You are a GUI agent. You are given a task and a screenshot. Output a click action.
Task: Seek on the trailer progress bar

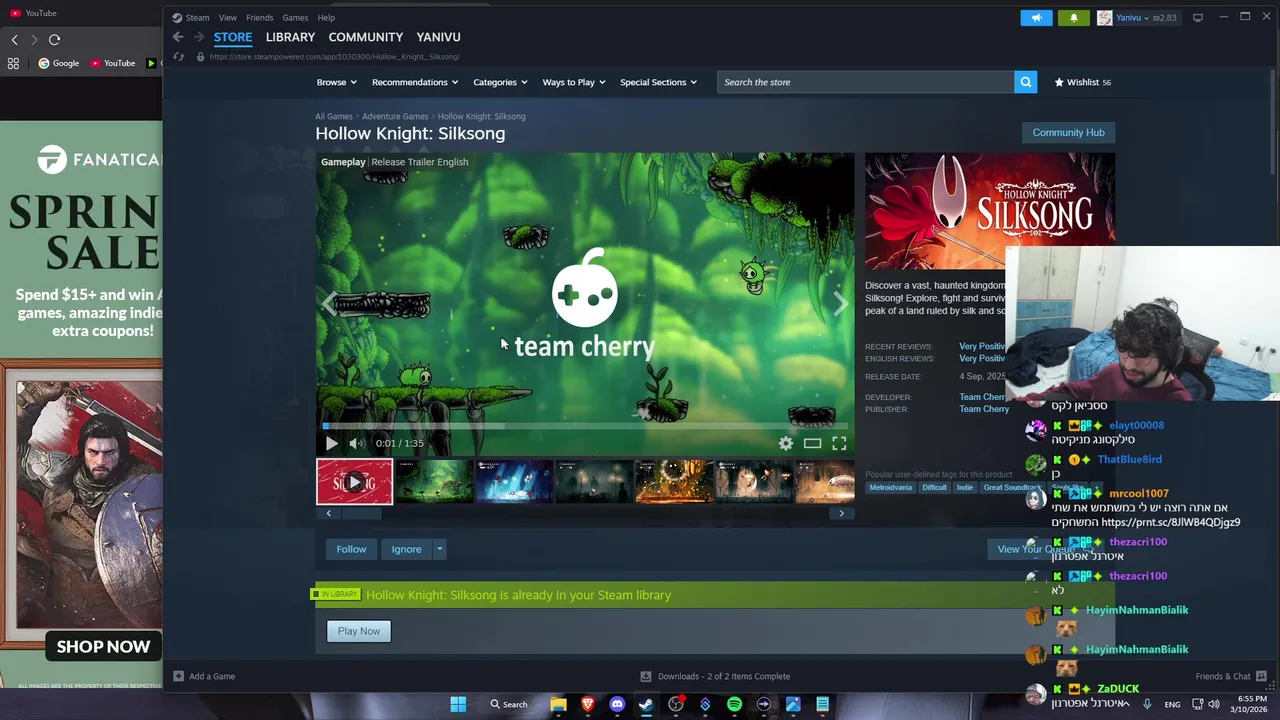pos(585,427)
